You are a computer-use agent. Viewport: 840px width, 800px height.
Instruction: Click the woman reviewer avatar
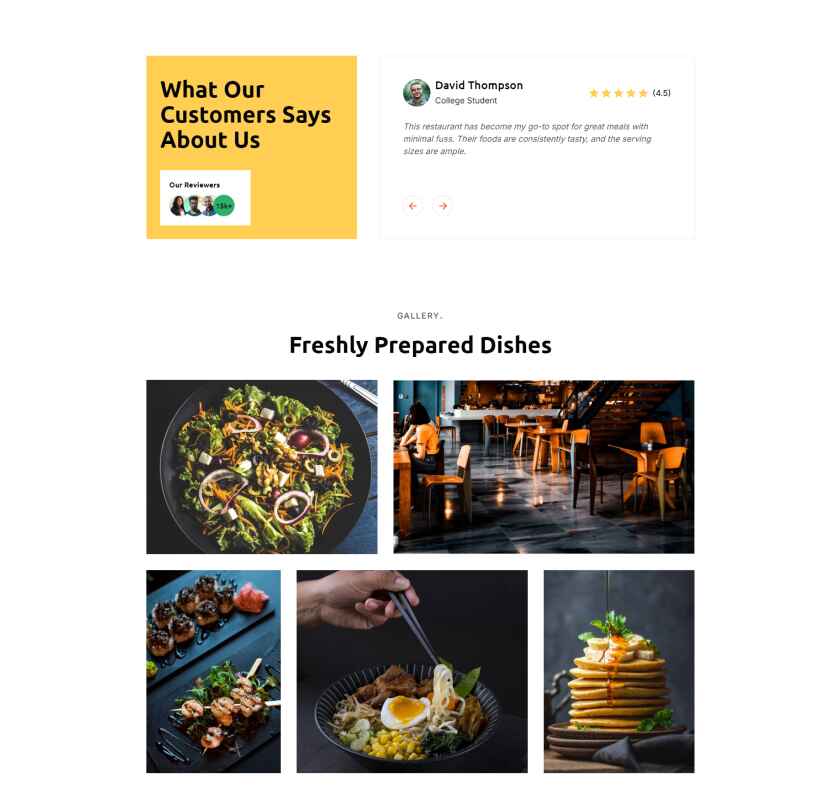pos(178,206)
